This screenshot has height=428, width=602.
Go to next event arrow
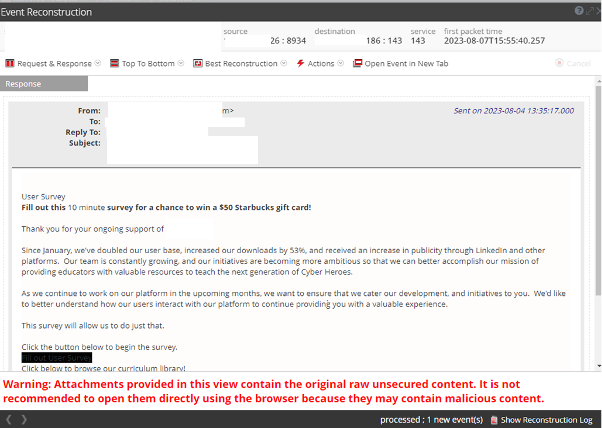pos(22,420)
